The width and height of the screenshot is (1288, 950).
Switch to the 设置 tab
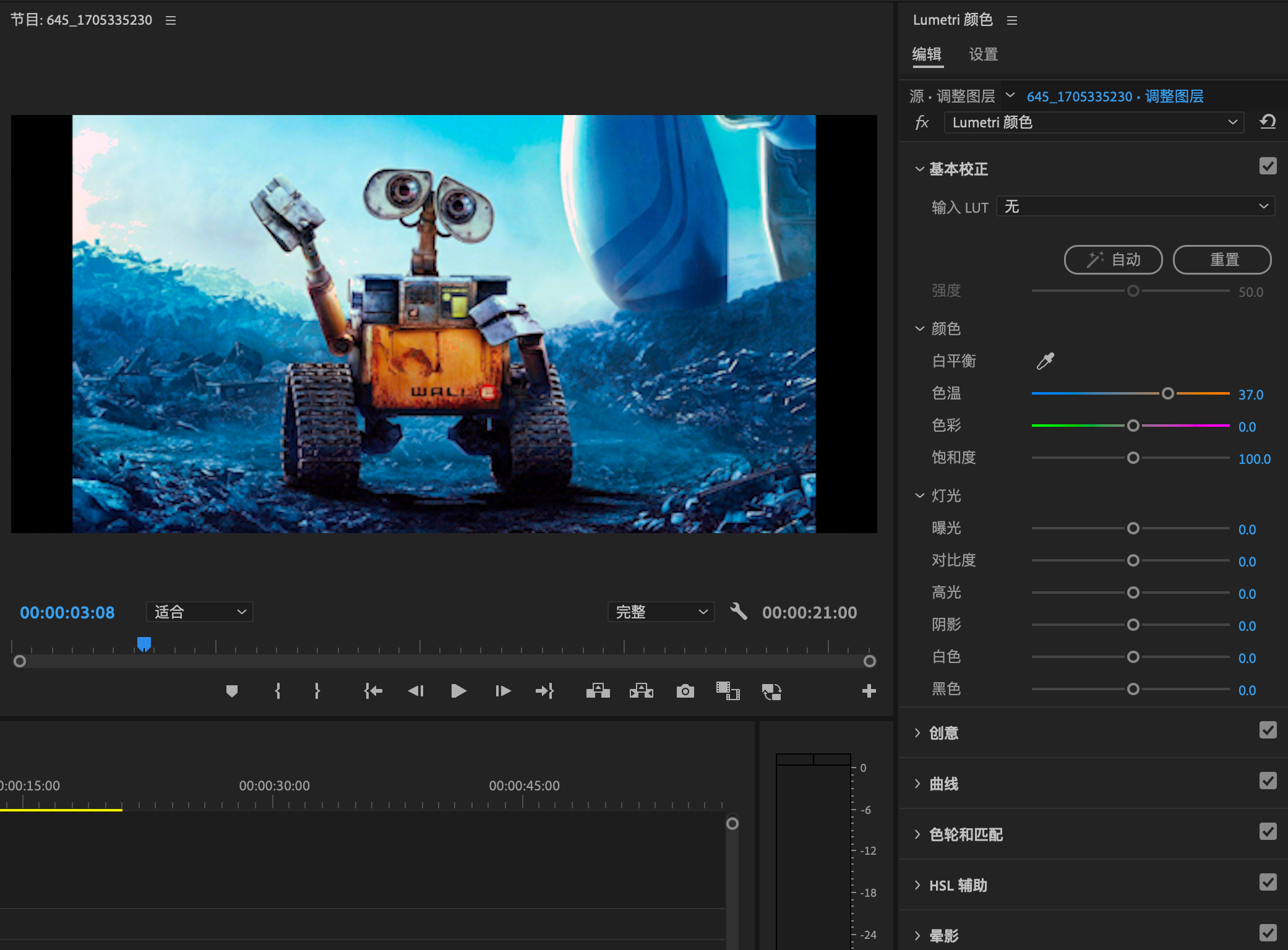pyautogui.click(x=984, y=54)
